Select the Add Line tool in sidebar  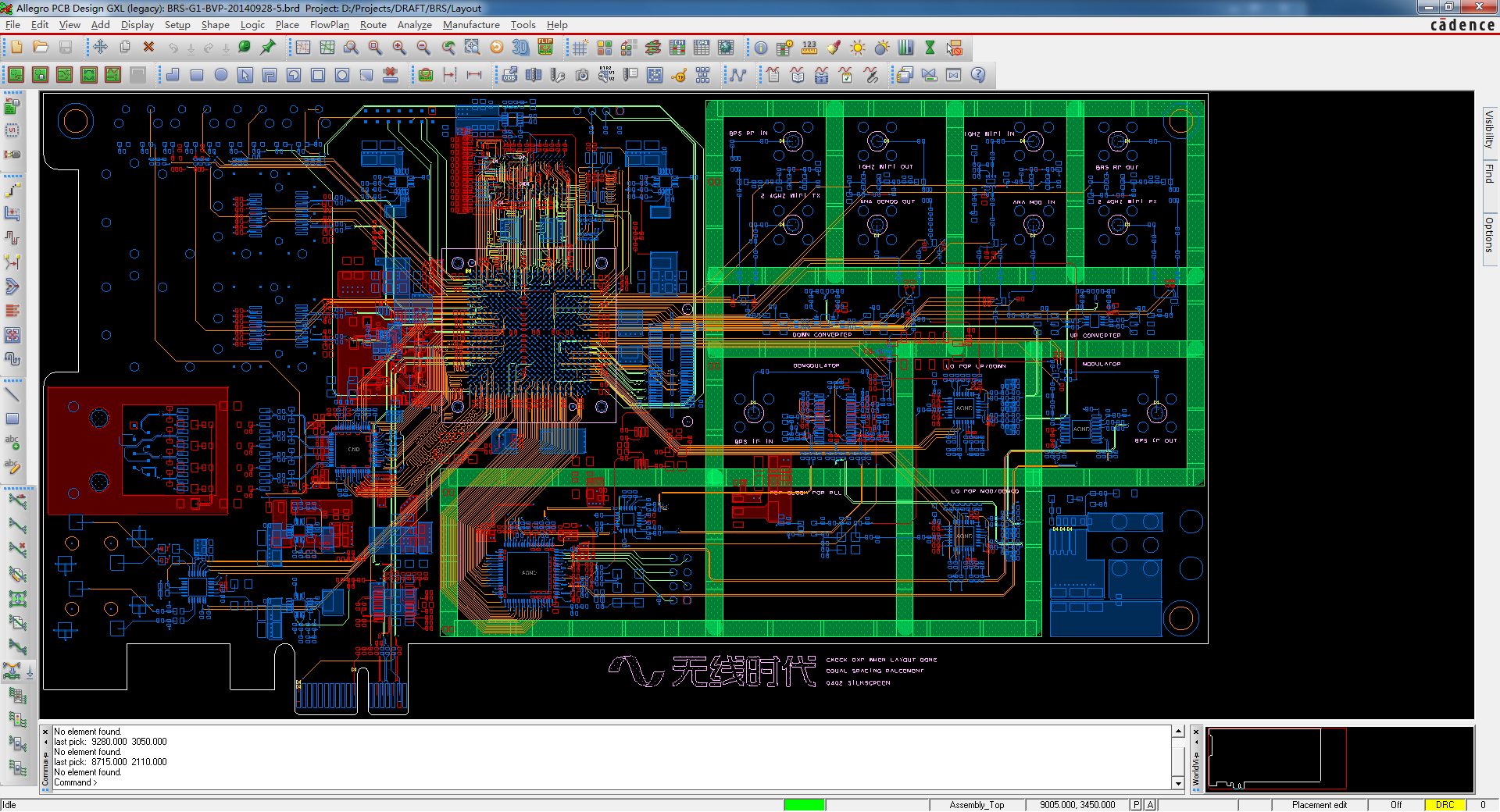click(x=12, y=394)
